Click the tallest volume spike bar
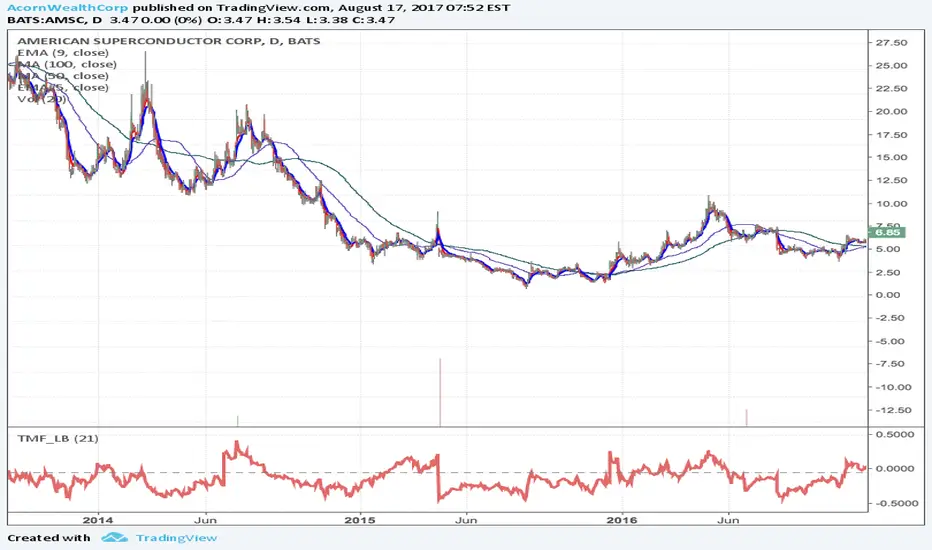Image resolution: width=932 pixels, height=550 pixels. [x=440, y=392]
